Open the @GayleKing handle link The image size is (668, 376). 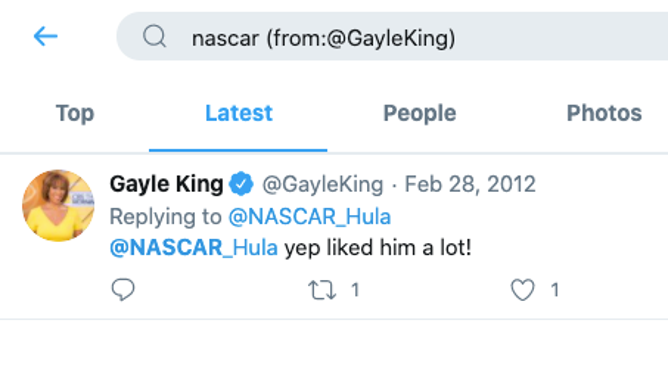coord(322,184)
